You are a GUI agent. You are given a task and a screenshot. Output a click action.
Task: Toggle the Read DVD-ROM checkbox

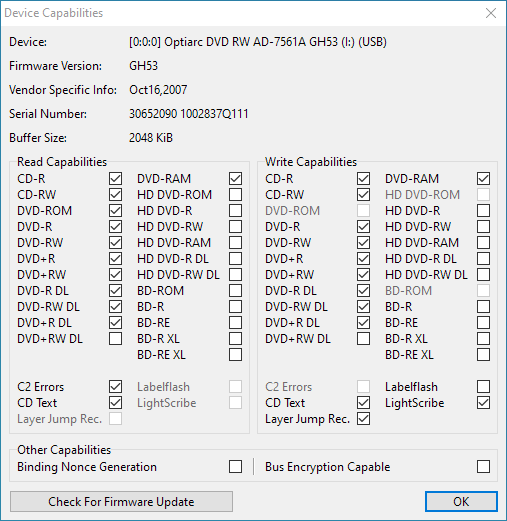[x=115, y=211]
